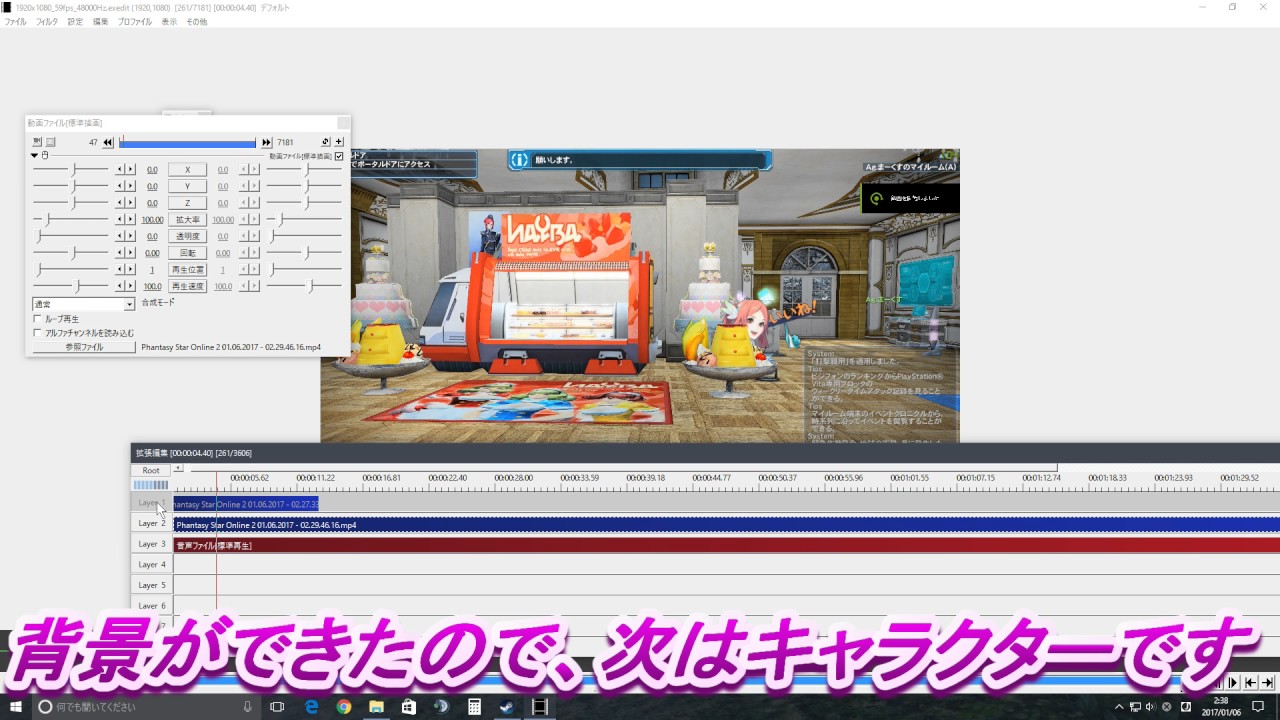This screenshot has width=1280, height=720.
Task: Click the plus icon to add a filter effect
Action: coord(339,142)
